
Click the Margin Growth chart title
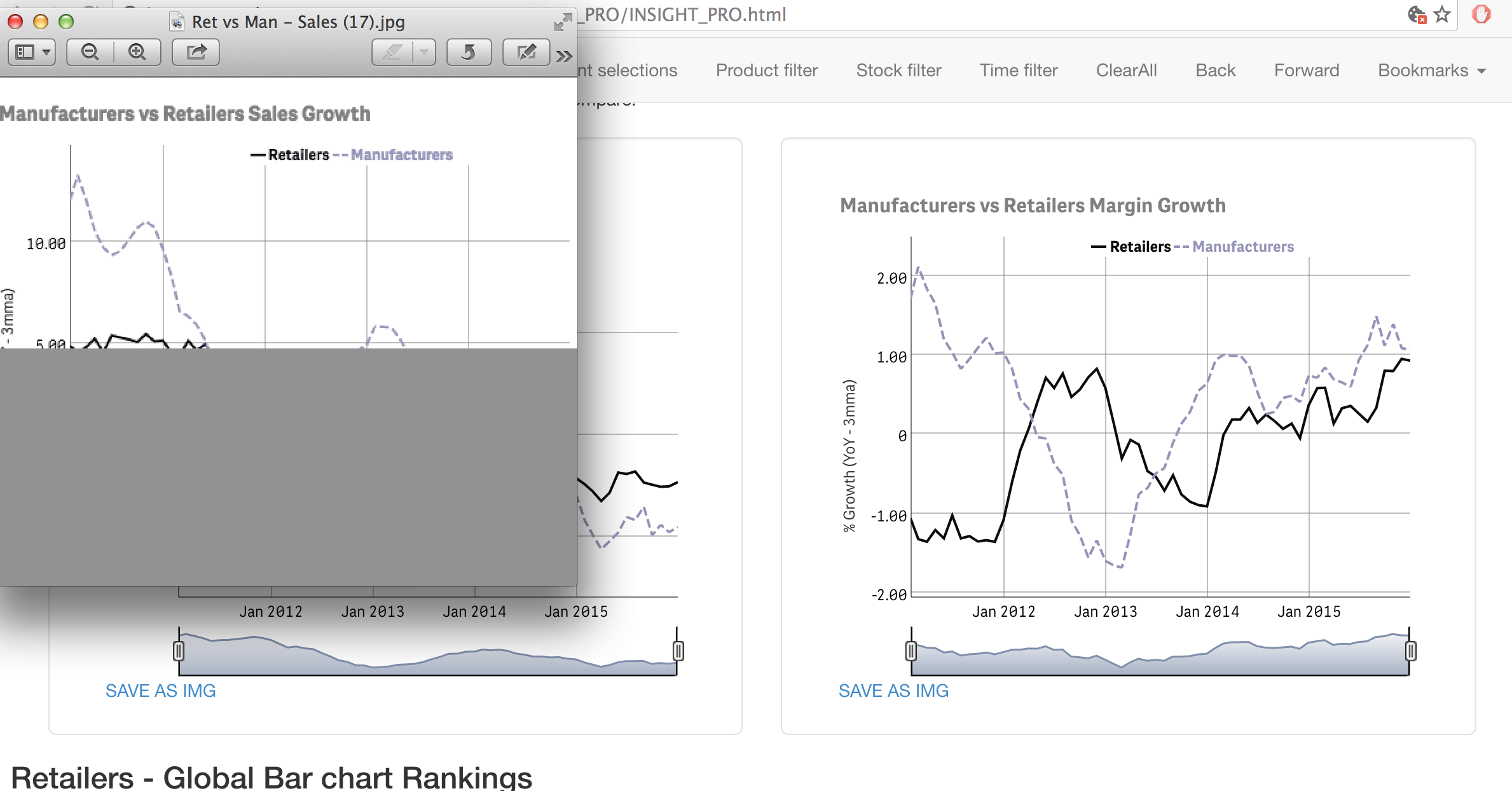[x=1033, y=205]
